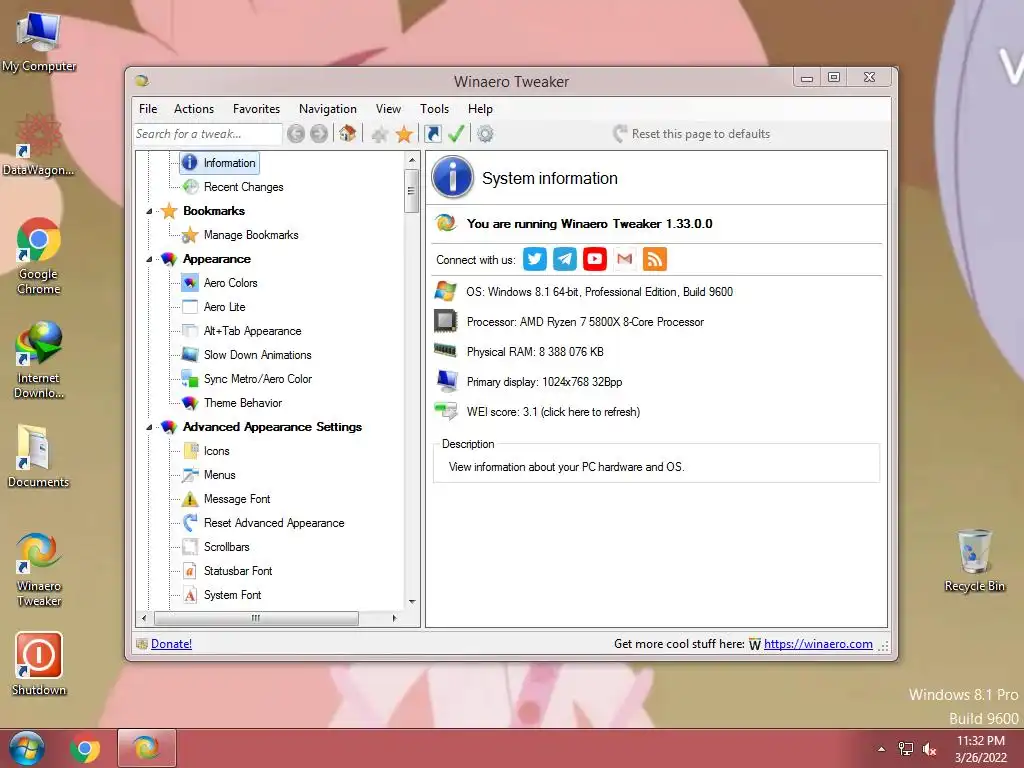
Task: Collapse the Appearance tree node
Action: (149, 259)
